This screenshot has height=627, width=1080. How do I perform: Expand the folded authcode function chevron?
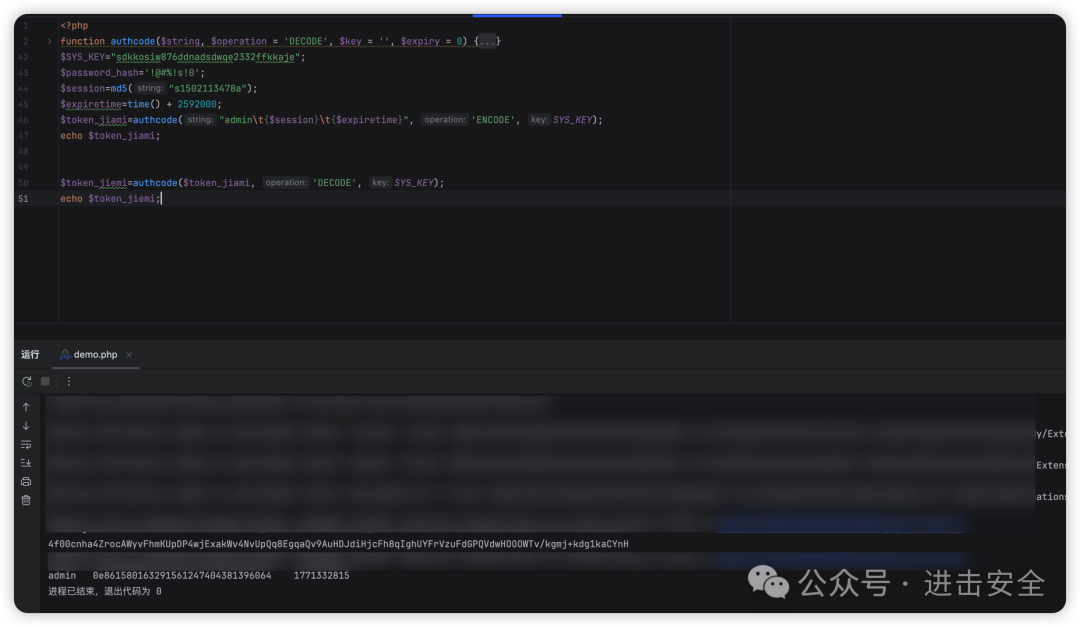pos(49,41)
